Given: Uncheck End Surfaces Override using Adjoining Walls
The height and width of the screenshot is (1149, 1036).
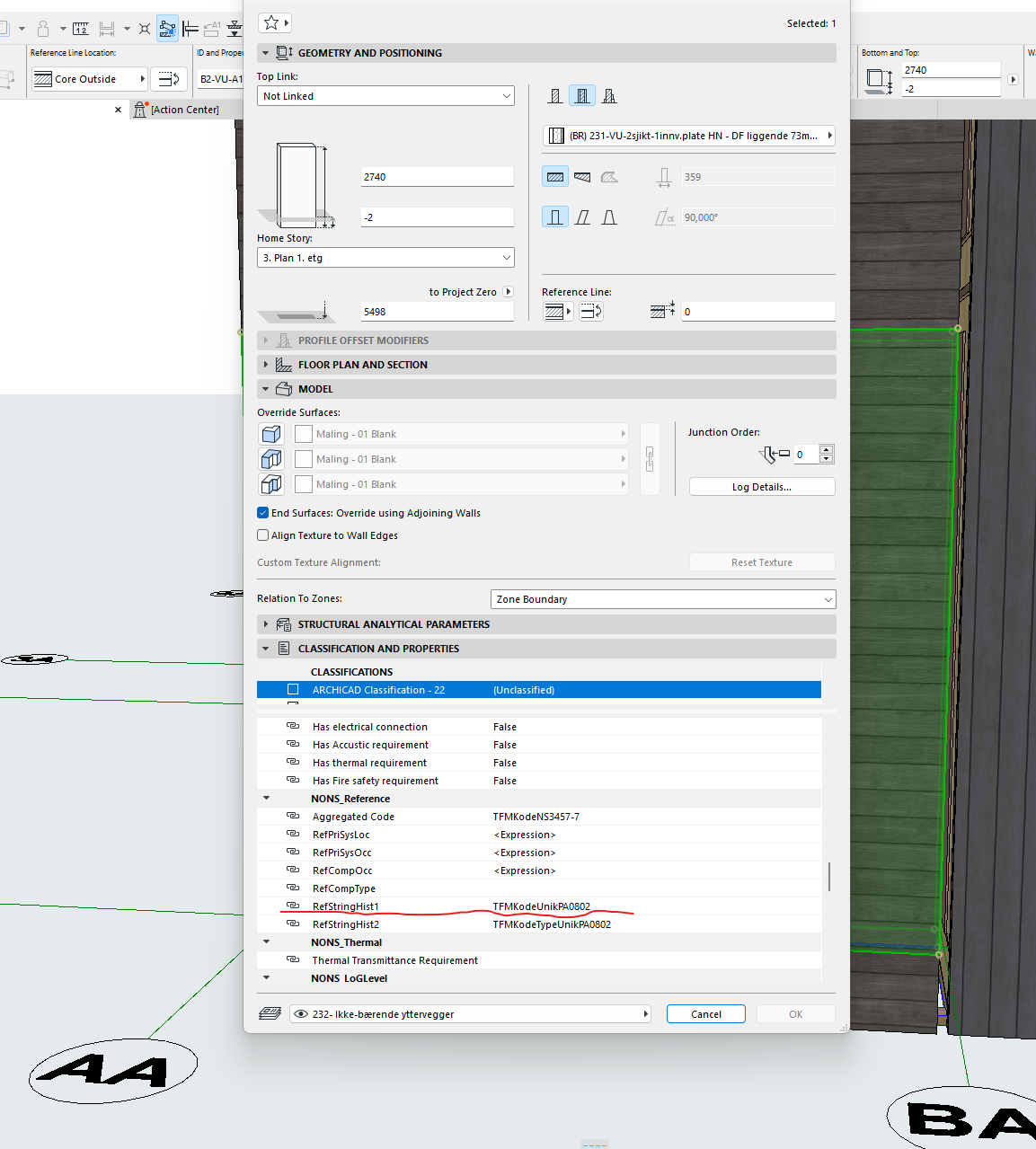Looking at the screenshot, I should point(263,513).
